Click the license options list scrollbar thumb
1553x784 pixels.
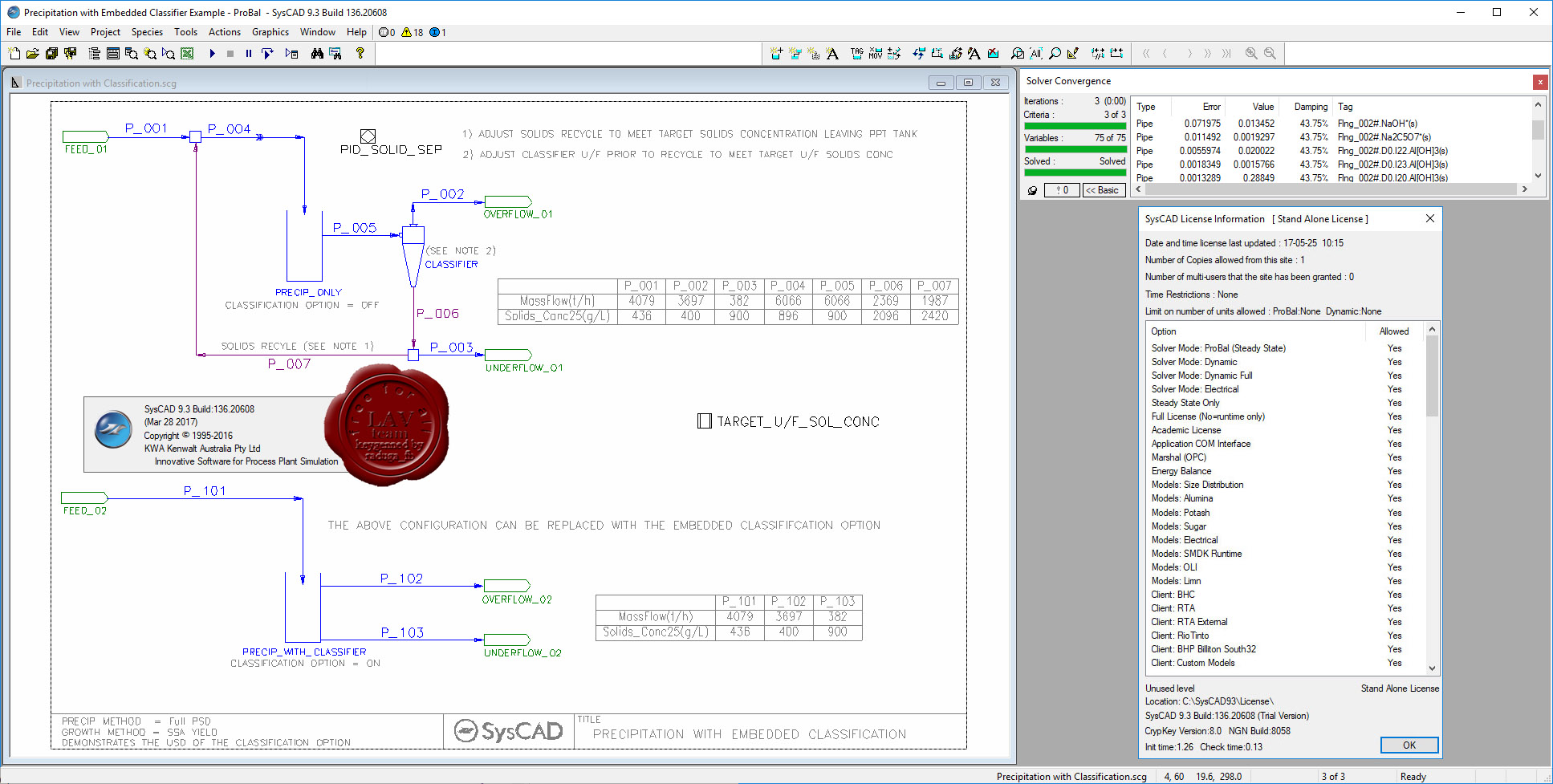tap(1432, 376)
